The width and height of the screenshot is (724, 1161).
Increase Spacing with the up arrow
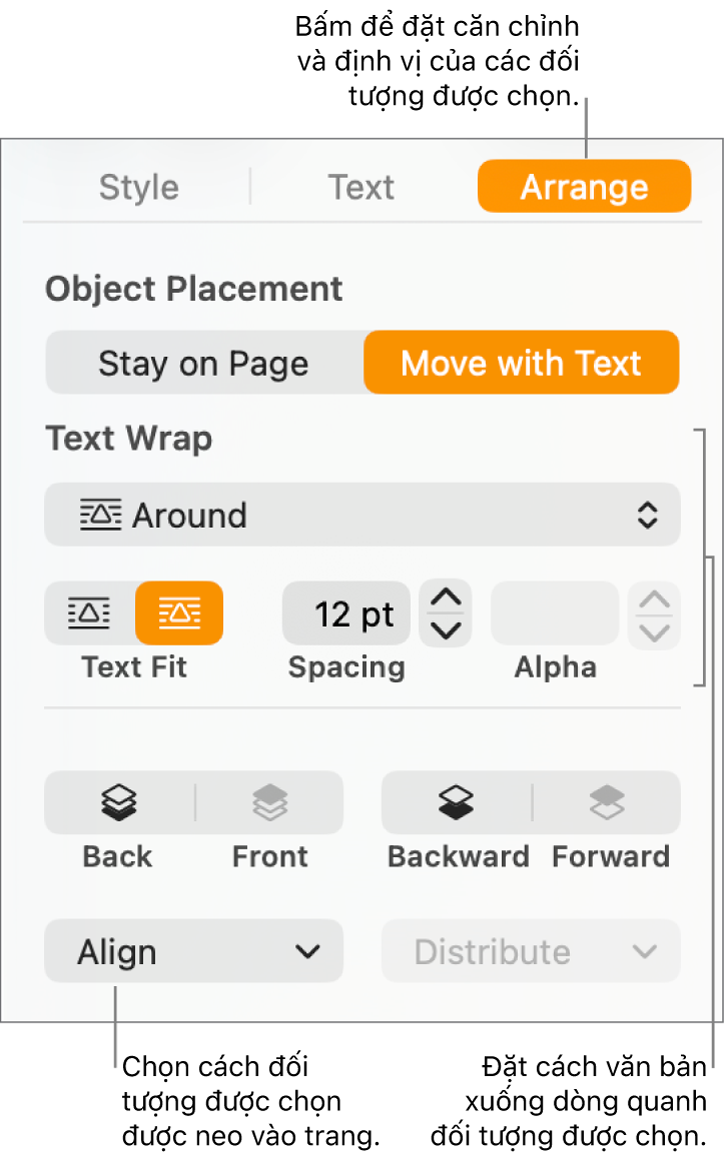[x=445, y=598]
